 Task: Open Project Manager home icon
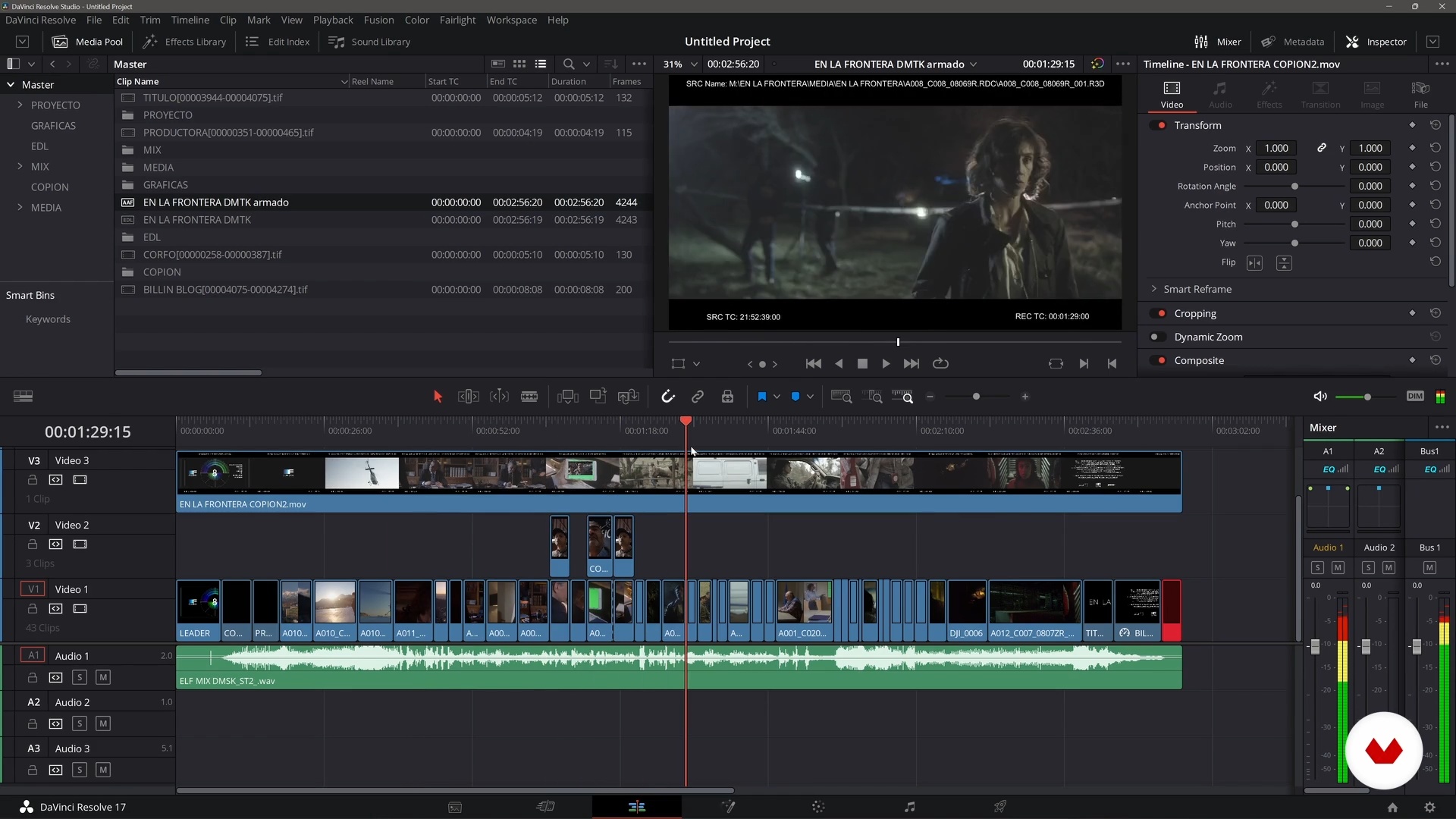(x=1392, y=807)
